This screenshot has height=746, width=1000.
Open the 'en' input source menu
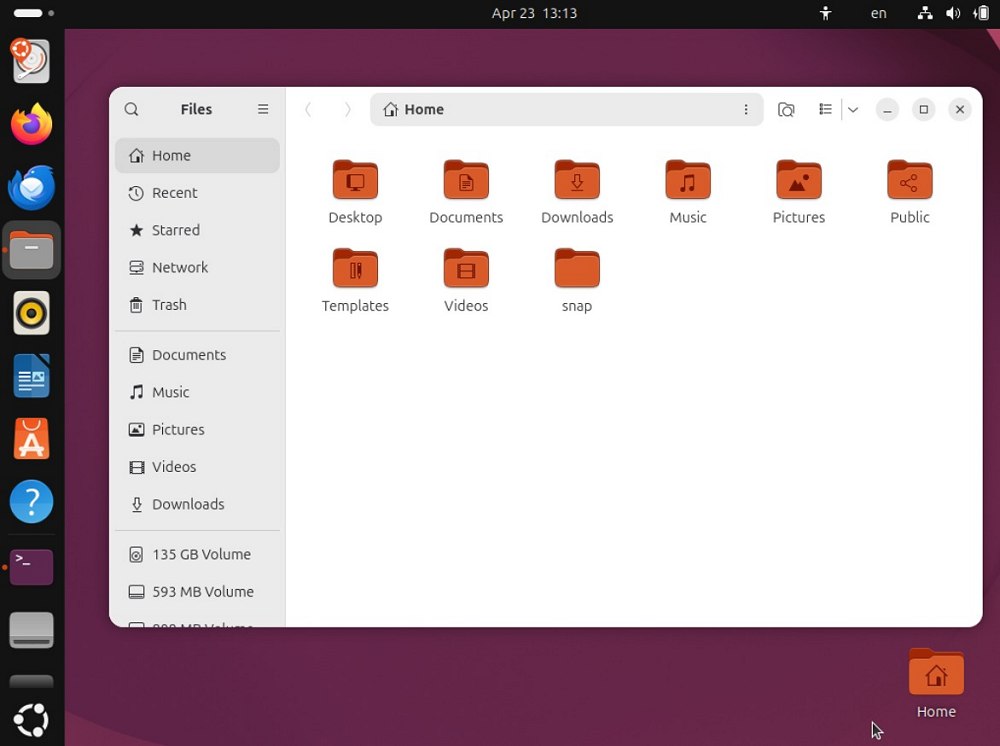click(x=878, y=13)
